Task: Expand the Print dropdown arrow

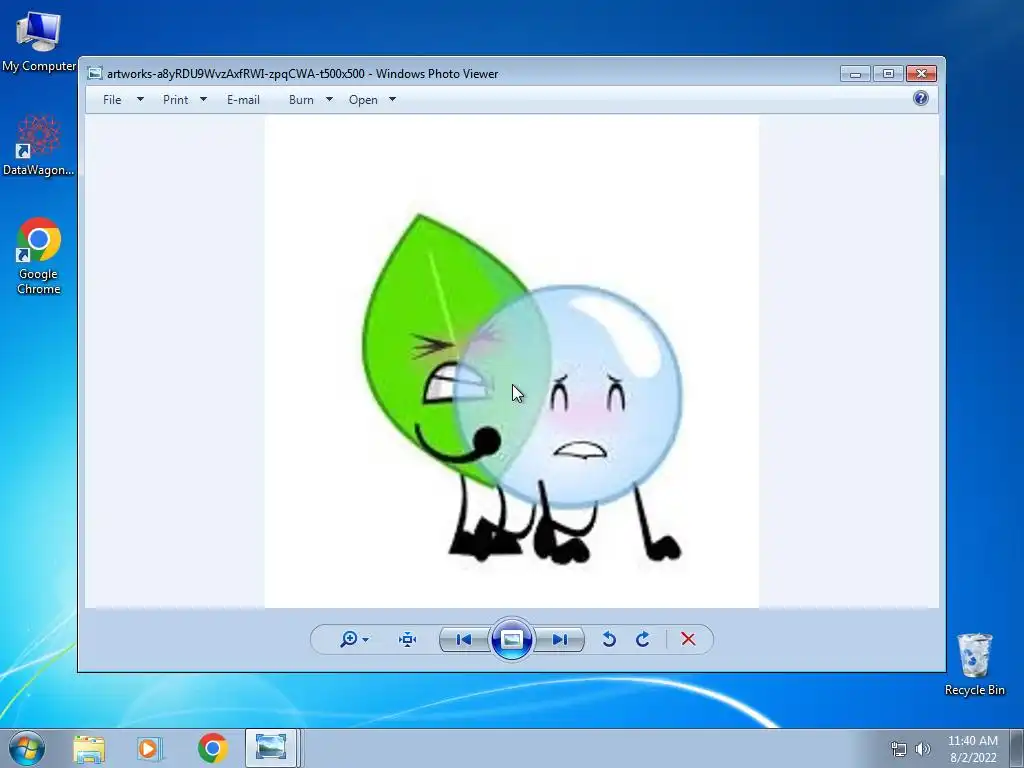Action: click(x=203, y=100)
